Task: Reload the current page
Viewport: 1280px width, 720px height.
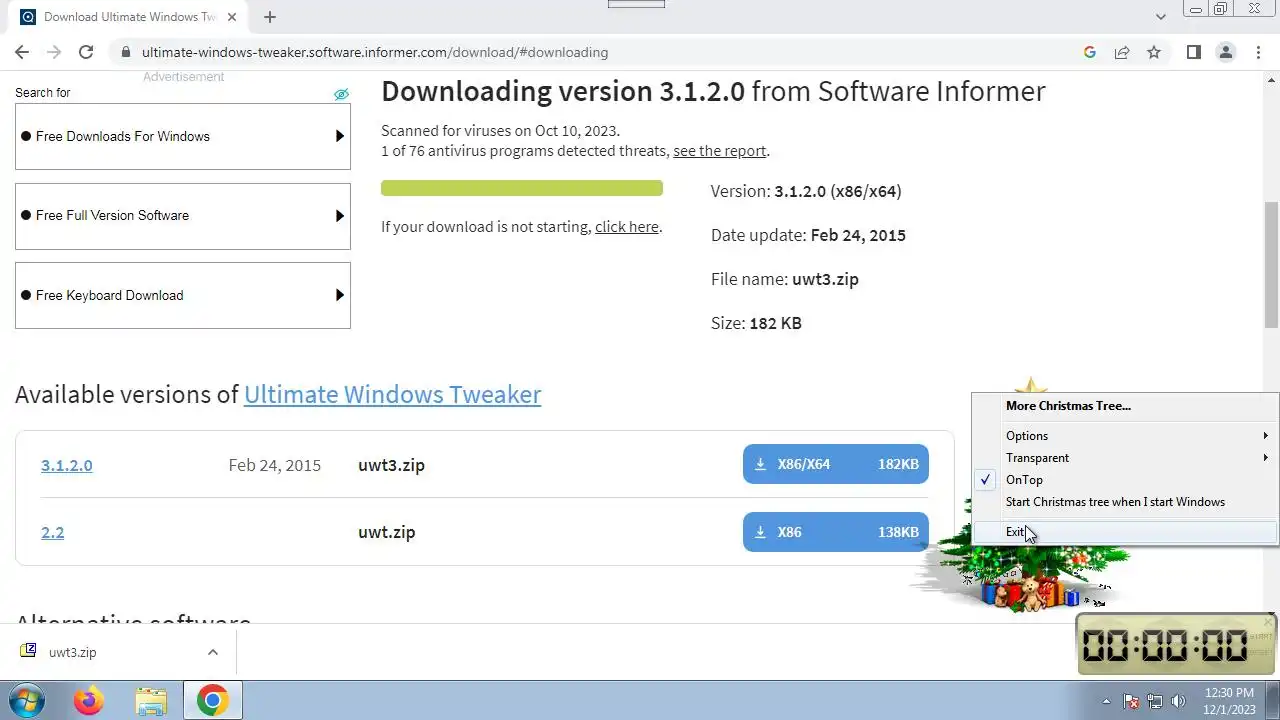Action: [x=86, y=52]
